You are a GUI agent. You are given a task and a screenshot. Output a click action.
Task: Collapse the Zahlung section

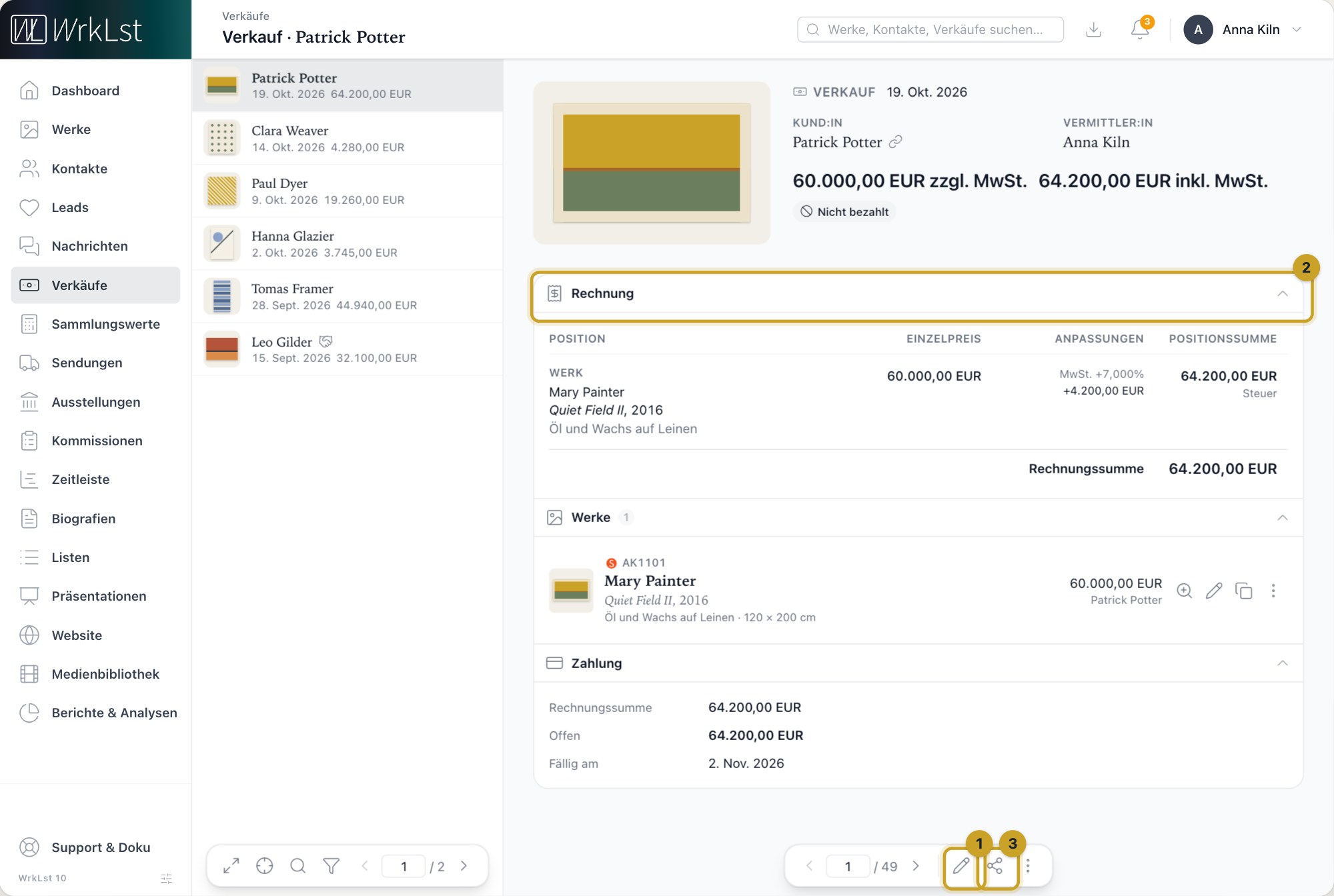[x=1282, y=663]
